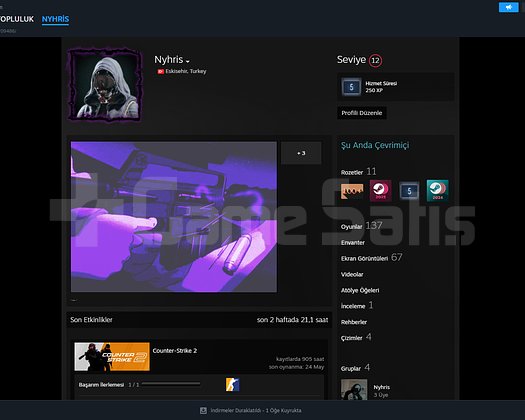Click the CS2 achievement icon
The image size is (525, 420).
[232, 384]
